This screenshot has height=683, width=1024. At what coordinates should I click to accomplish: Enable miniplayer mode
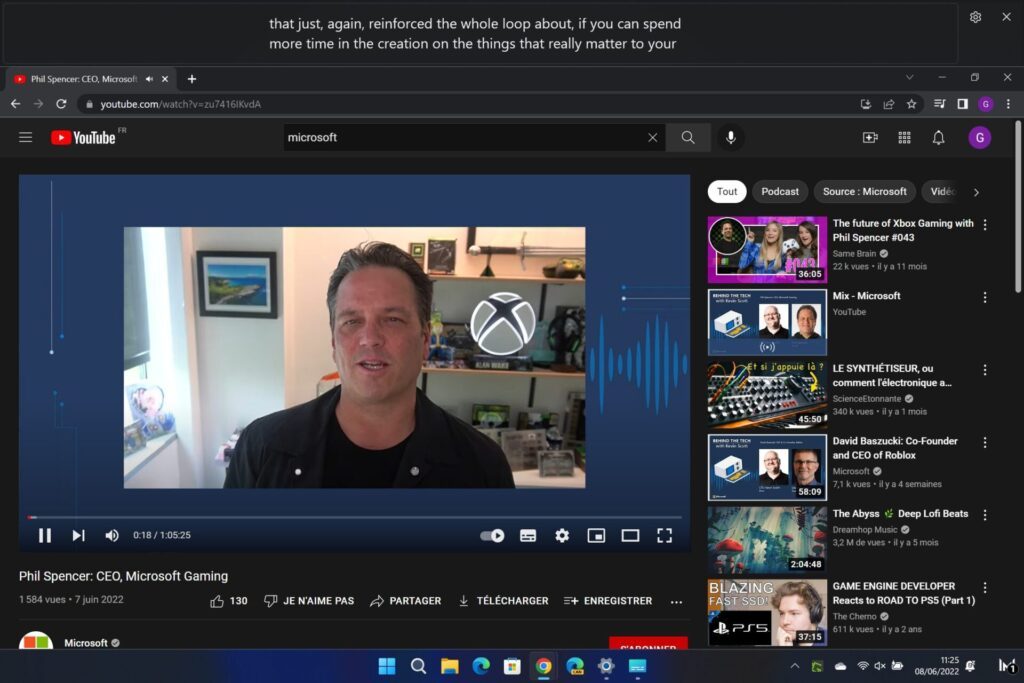(596, 535)
